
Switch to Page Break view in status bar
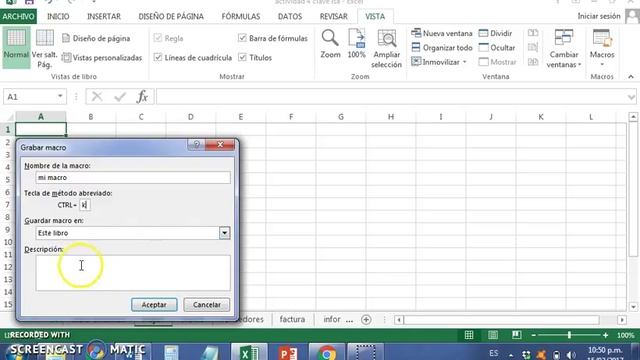click(516, 335)
